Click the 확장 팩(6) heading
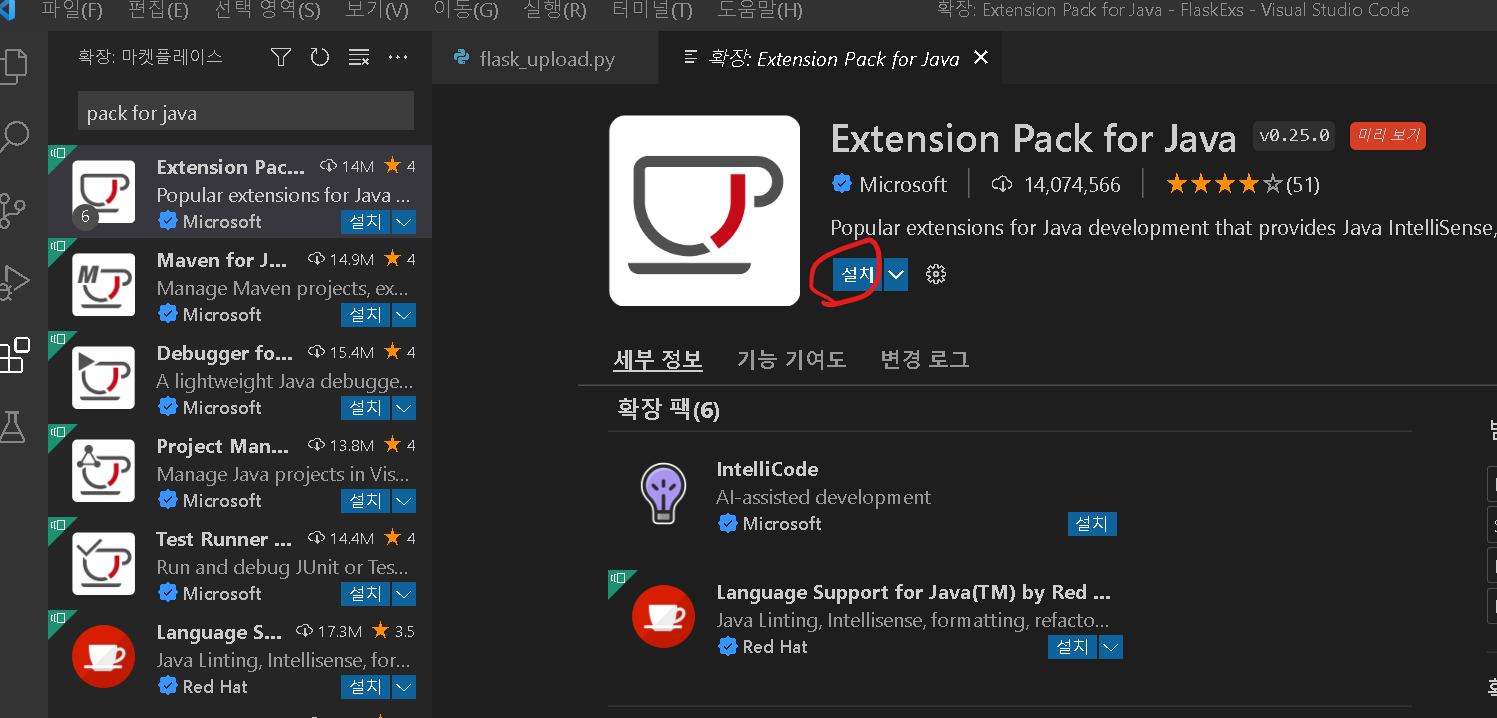Screen dimensions: 1497x718 click(668, 409)
